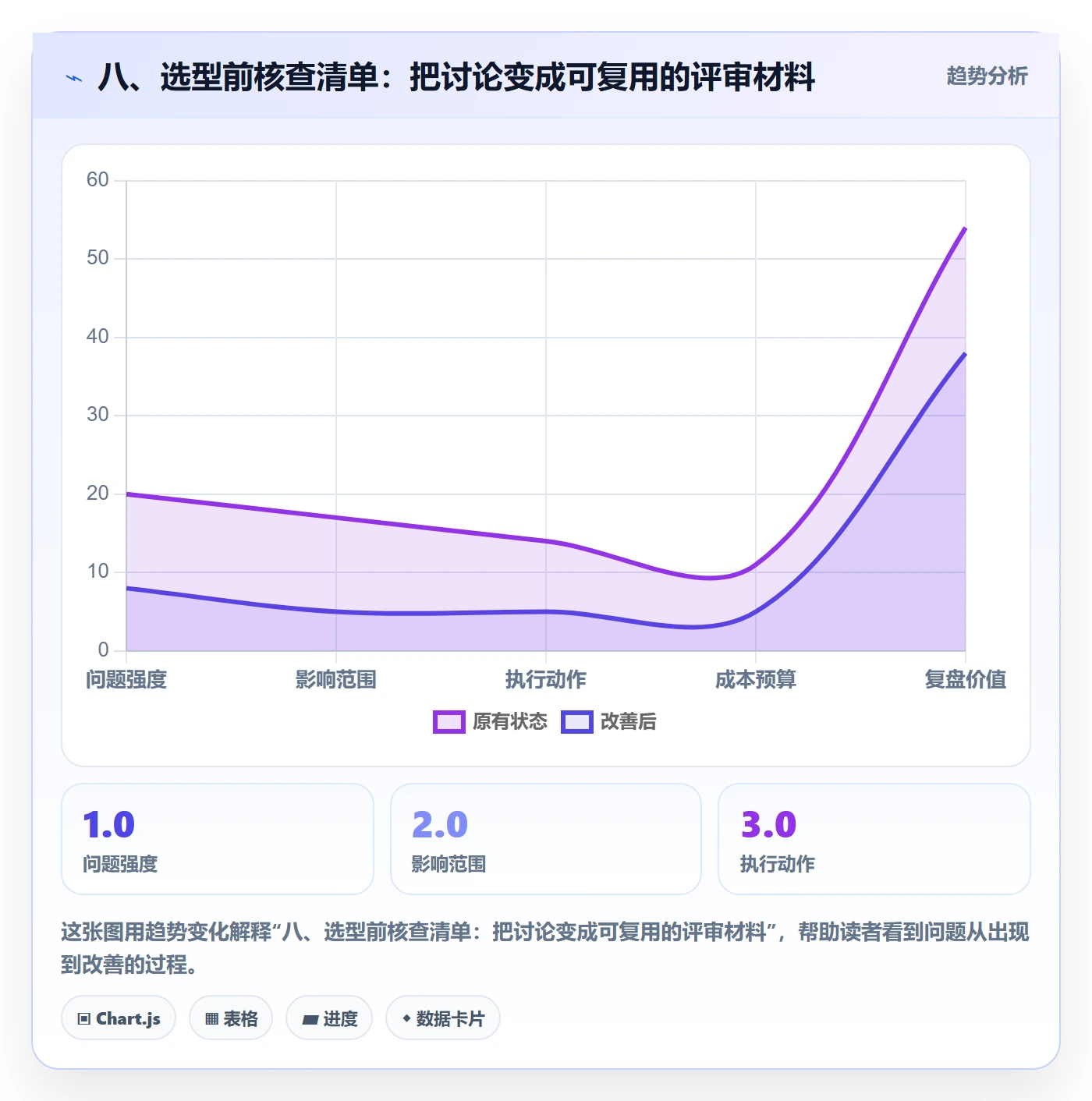Screen dimensions: 1092x1101
Task: Click the 数据卡片 tag chip
Action: coord(443,1018)
